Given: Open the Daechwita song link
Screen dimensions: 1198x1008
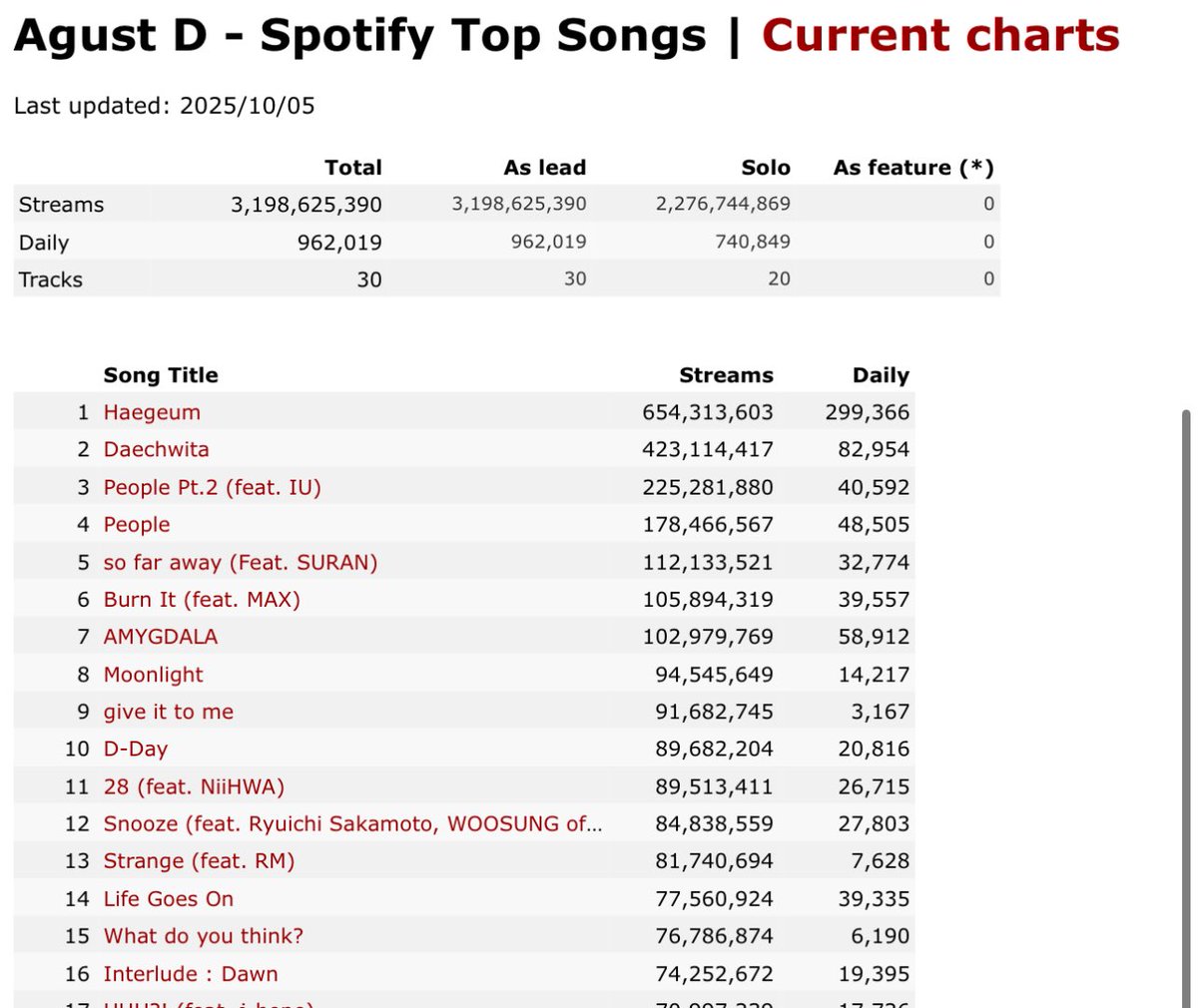Looking at the screenshot, I should pos(157,449).
